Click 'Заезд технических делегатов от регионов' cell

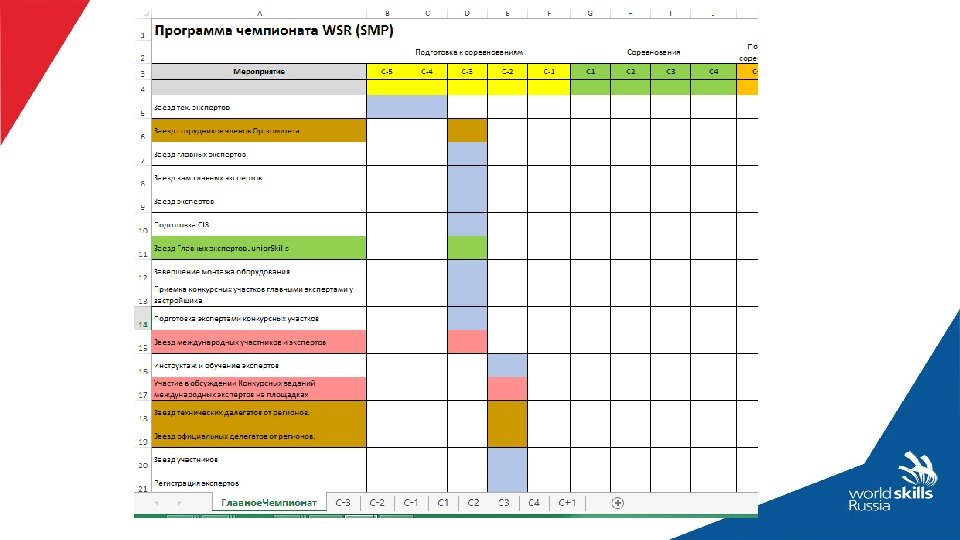[x=259, y=413]
